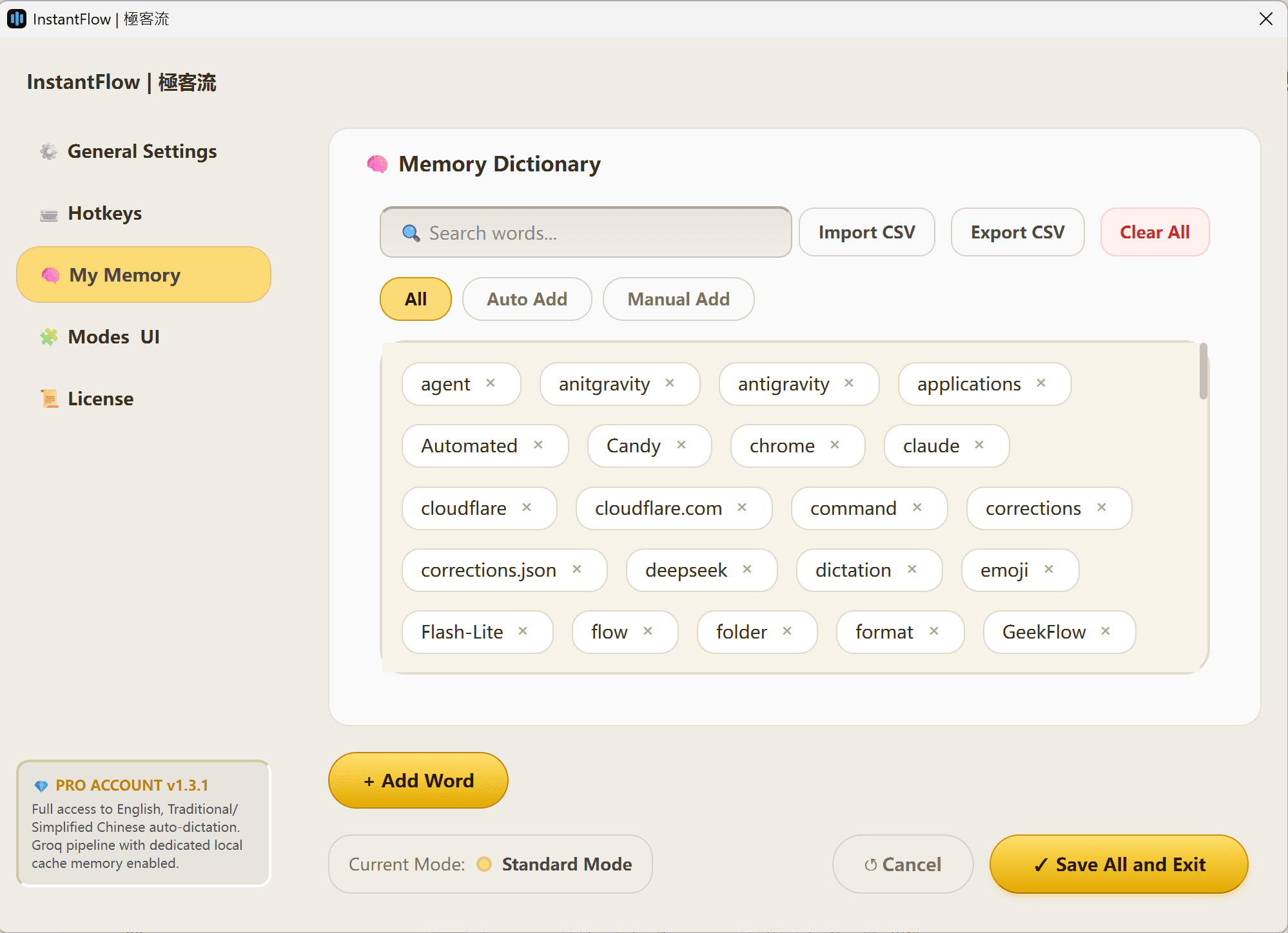Select the 'deepseek' word chip label
The width and height of the screenshot is (1288, 933).
[686, 570]
